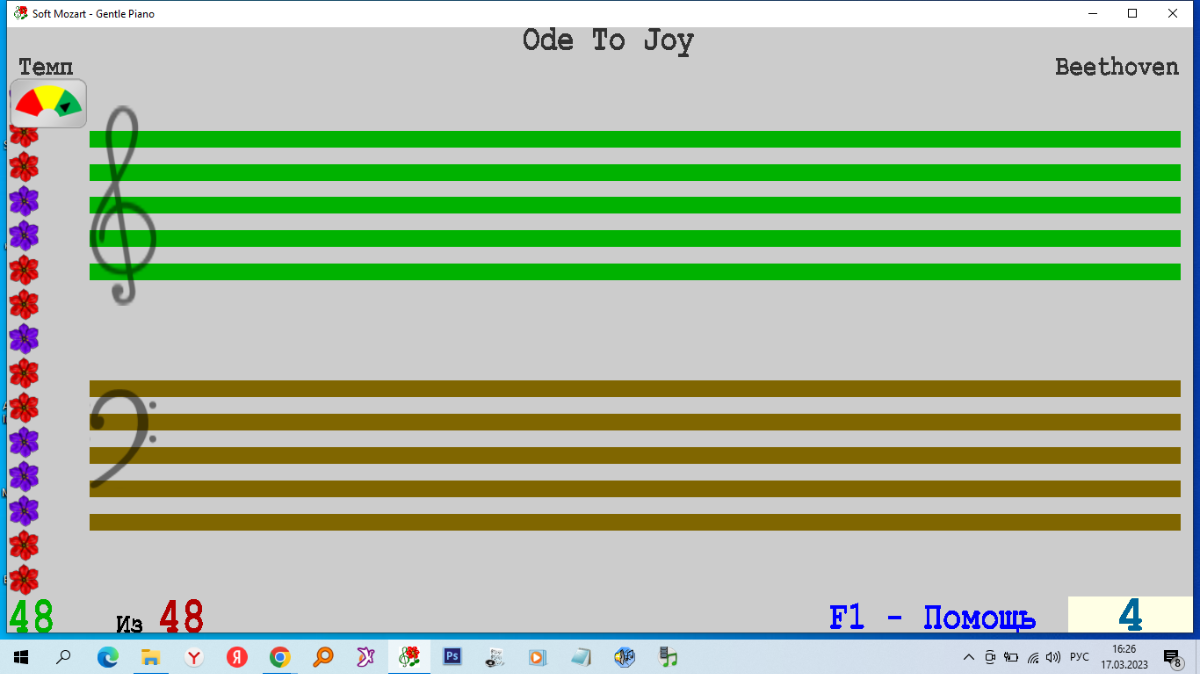Open the clock showing 16:26

click(x=1124, y=657)
